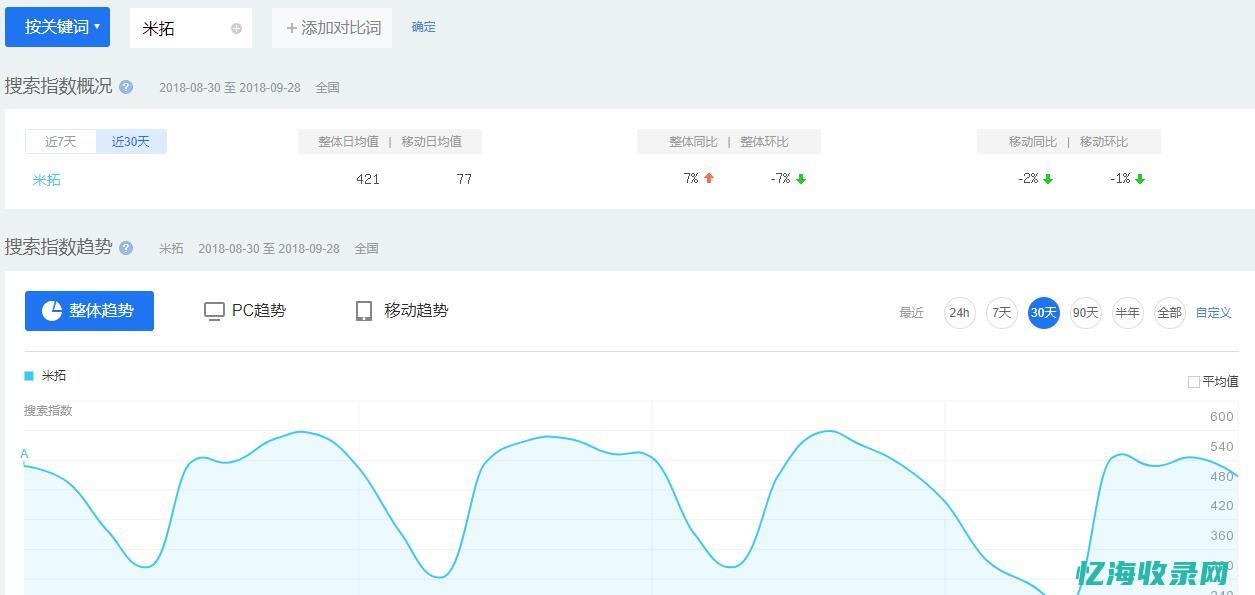Click the plus icon inside the keyword input
Image resolution: width=1255 pixels, height=595 pixels.
pyautogui.click(x=236, y=28)
